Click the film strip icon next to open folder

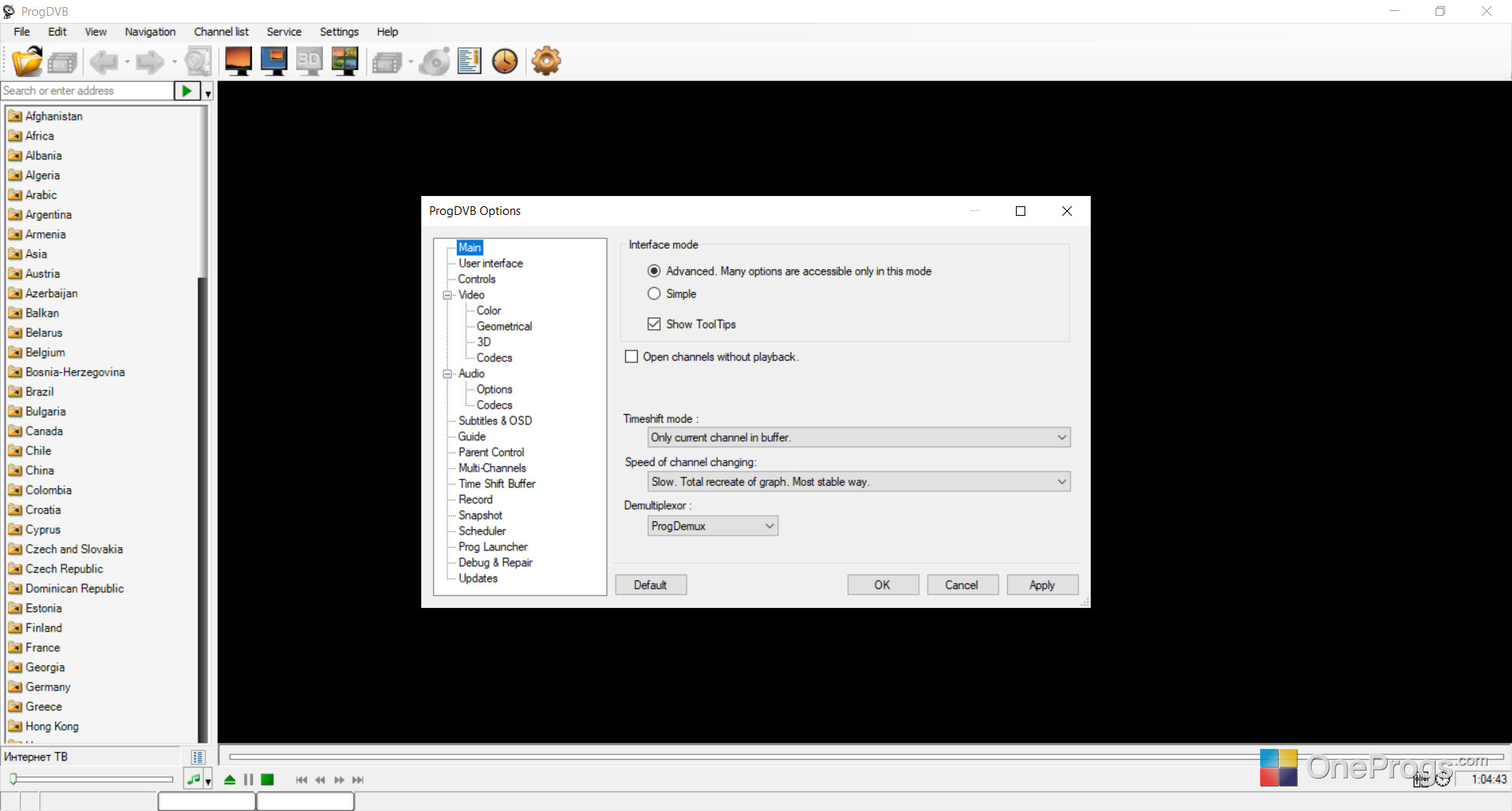pos(62,61)
